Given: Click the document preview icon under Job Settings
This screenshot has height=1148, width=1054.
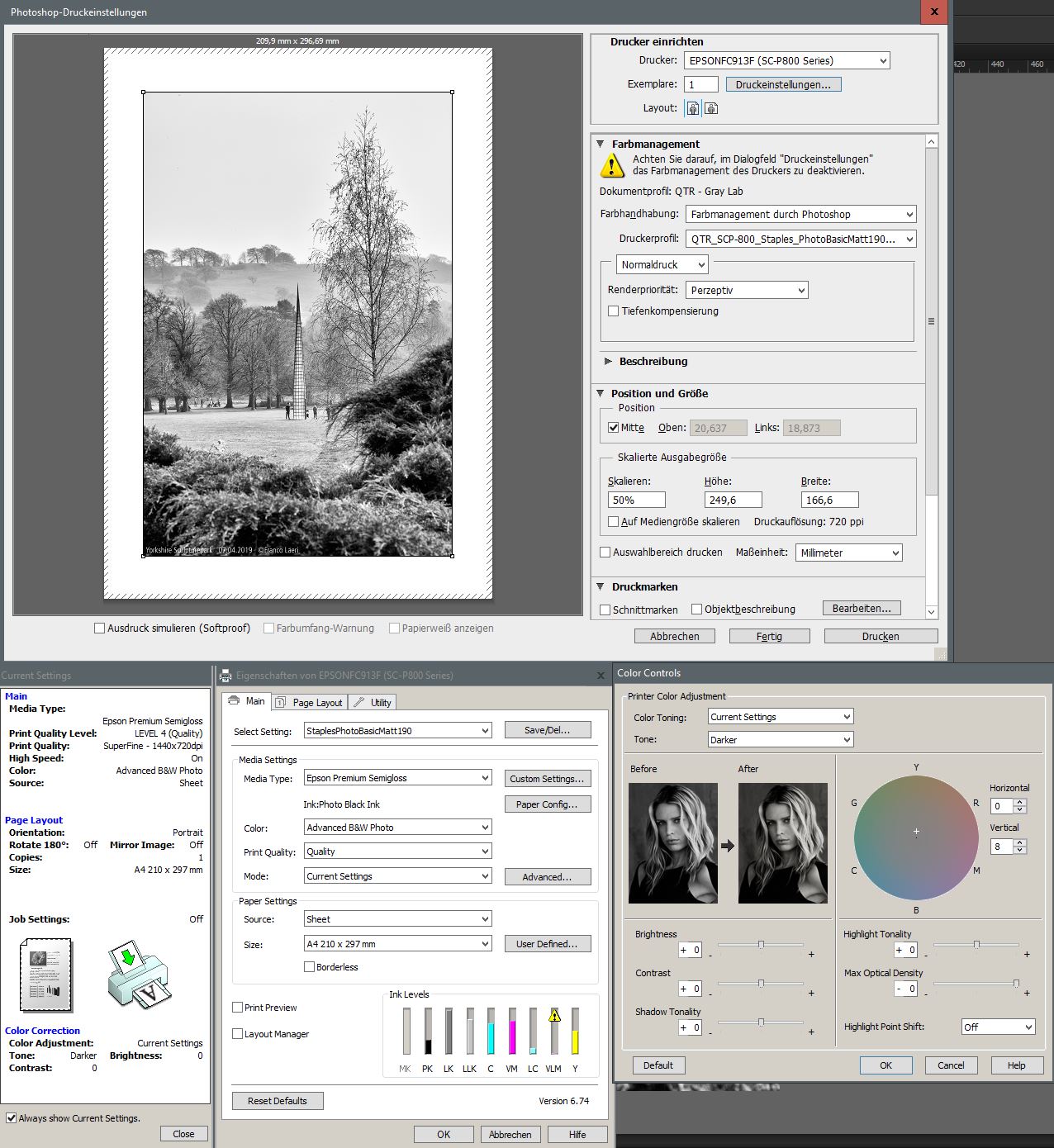Looking at the screenshot, I should point(46,975).
